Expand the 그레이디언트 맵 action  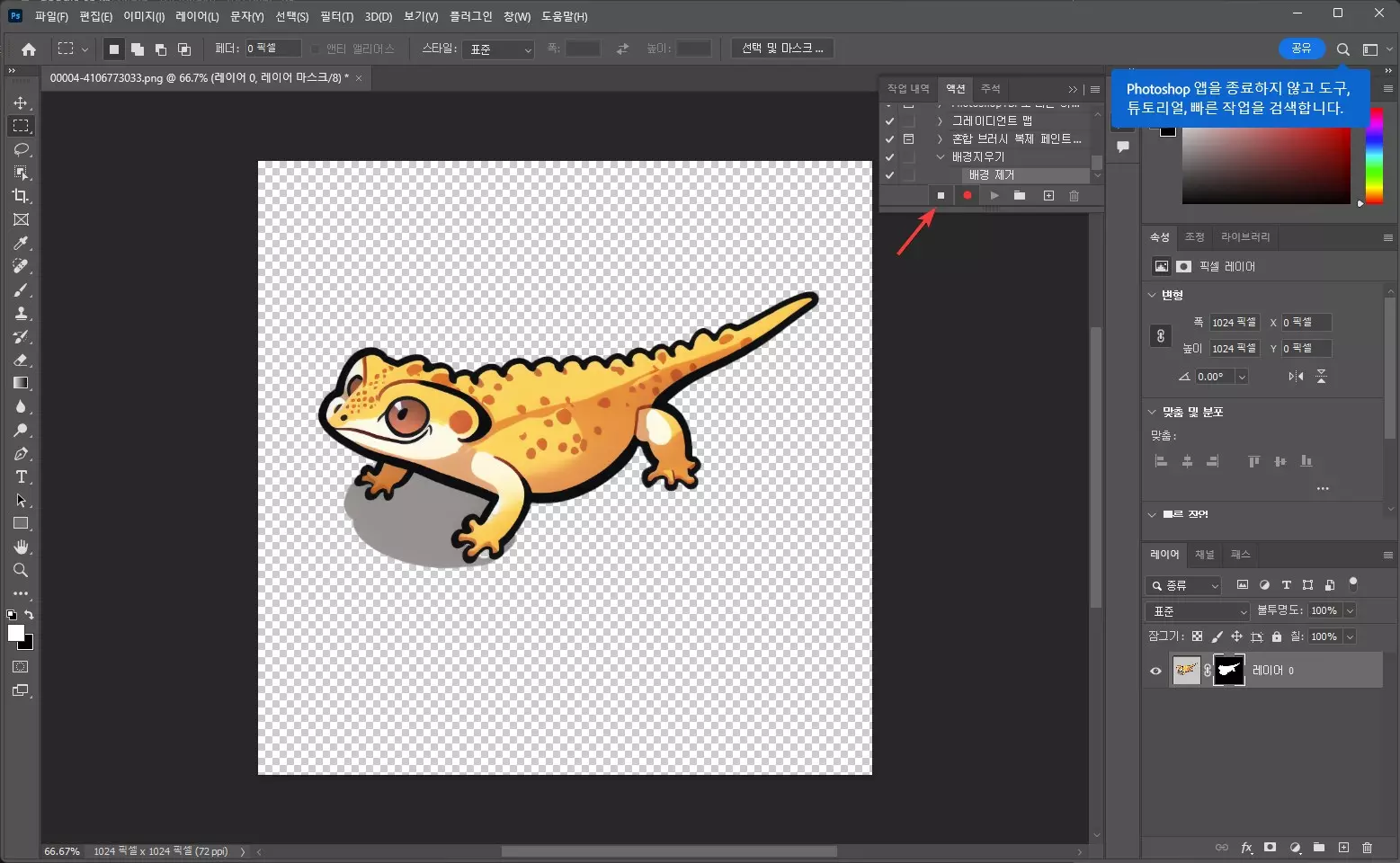(x=940, y=121)
